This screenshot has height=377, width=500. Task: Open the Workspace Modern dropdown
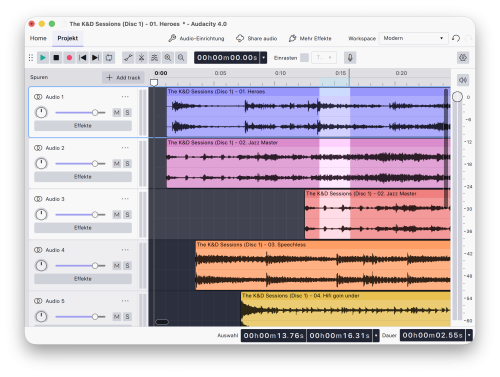(413, 38)
